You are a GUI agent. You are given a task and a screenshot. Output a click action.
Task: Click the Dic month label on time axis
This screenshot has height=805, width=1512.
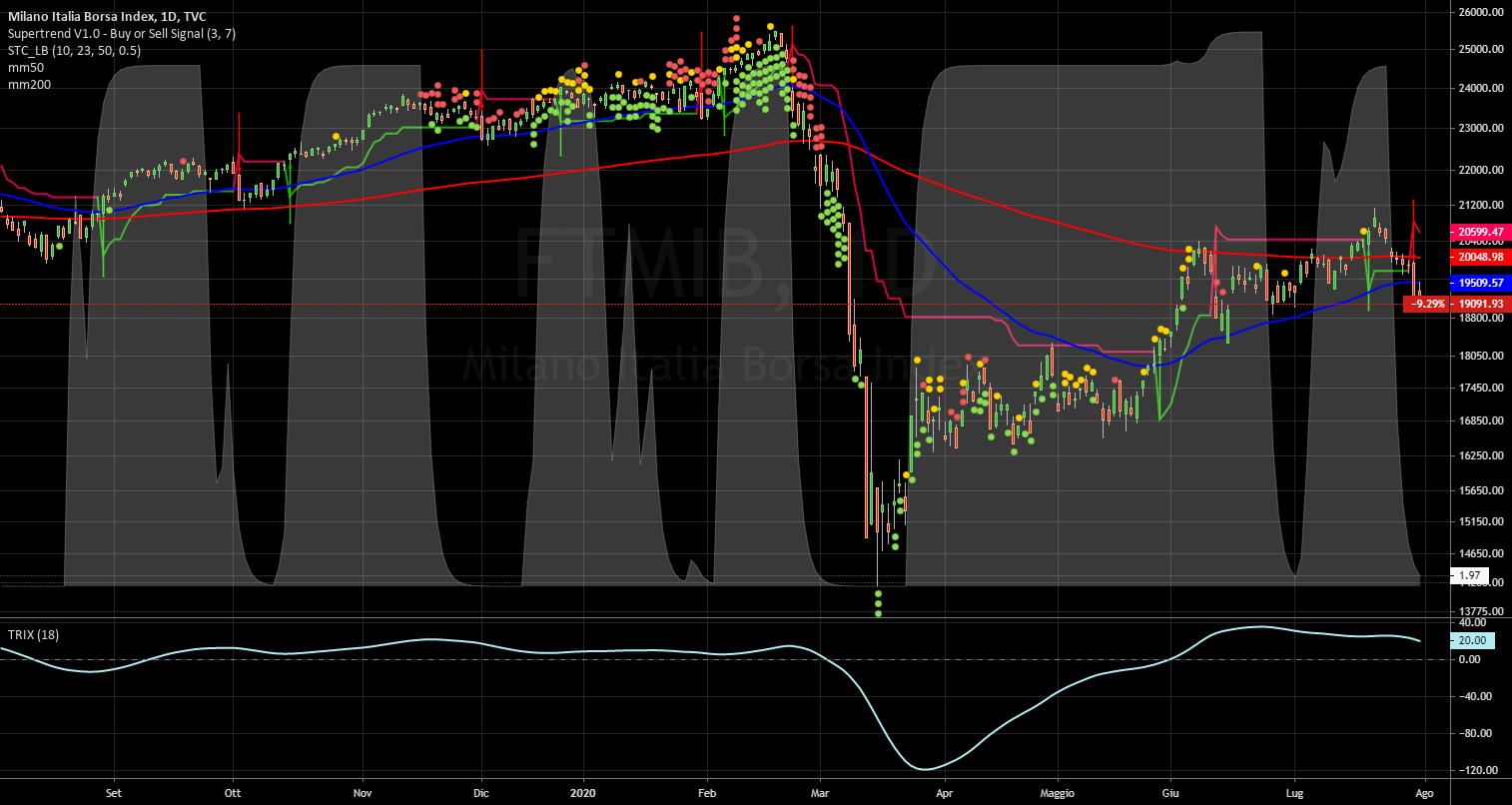click(x=481, y=792)
